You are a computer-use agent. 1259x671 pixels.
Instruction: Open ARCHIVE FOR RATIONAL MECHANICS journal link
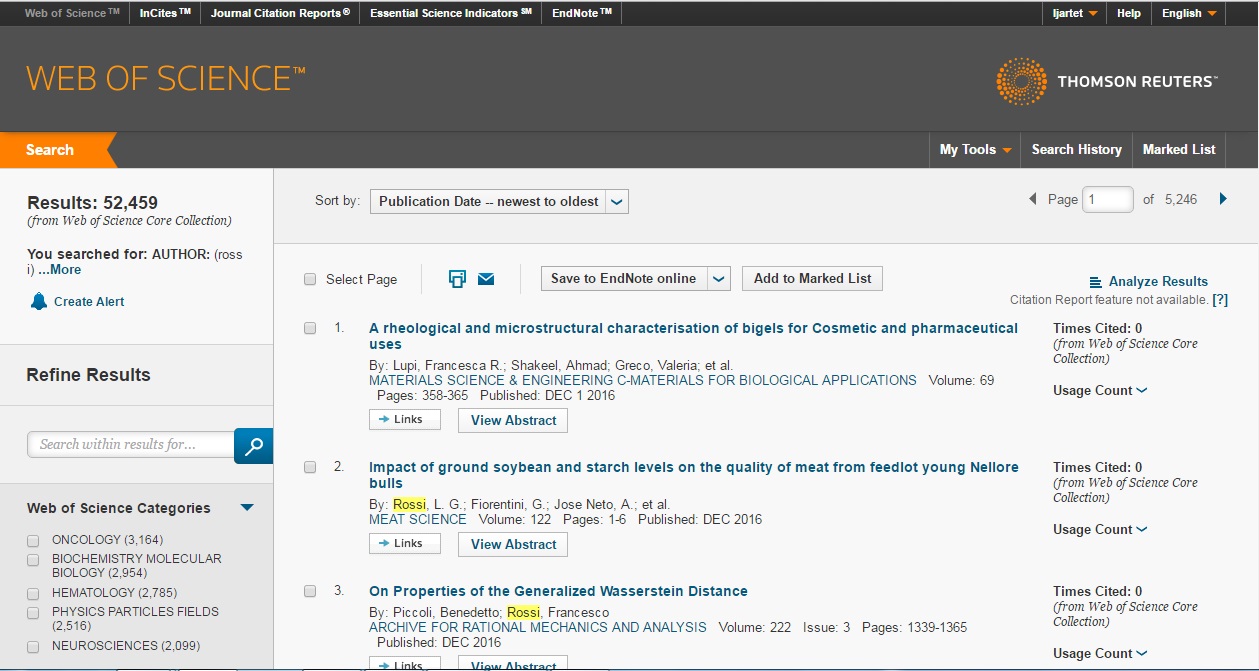[538, 628]
